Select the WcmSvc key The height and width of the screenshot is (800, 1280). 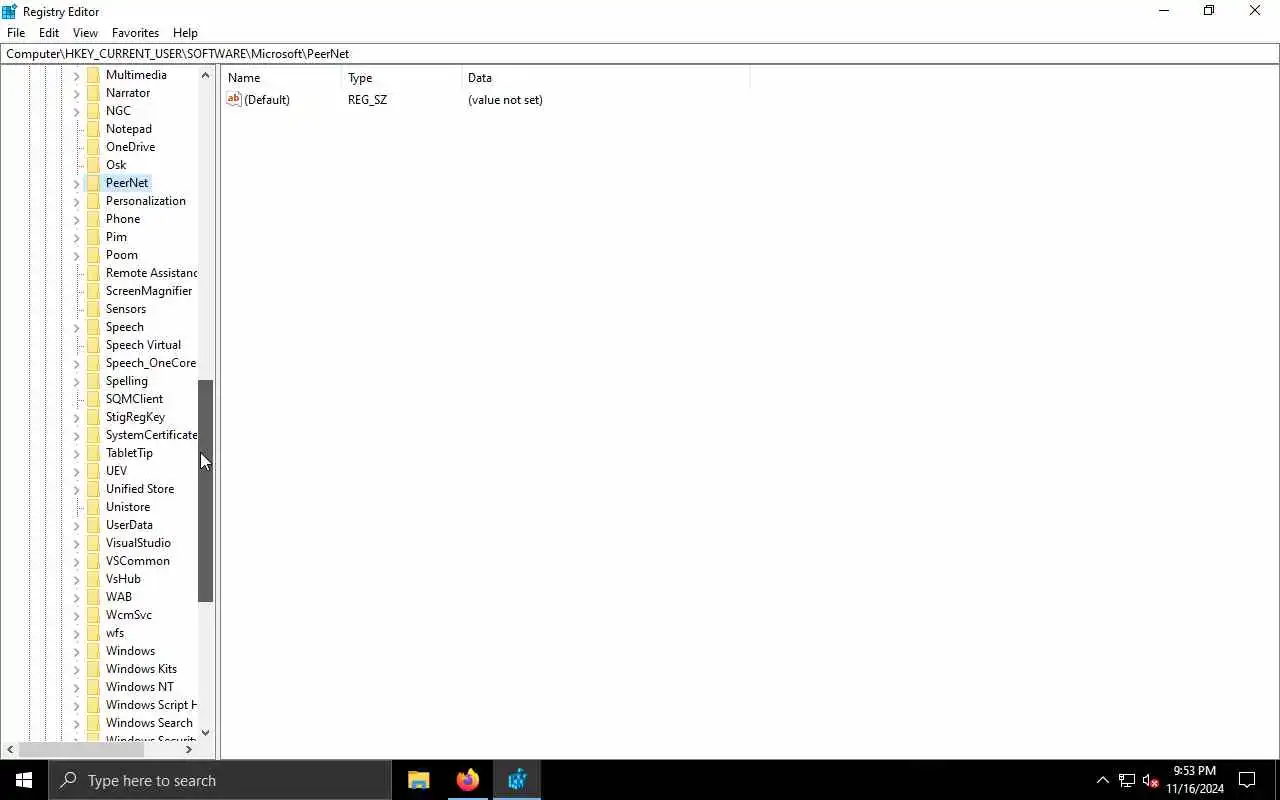129,615
